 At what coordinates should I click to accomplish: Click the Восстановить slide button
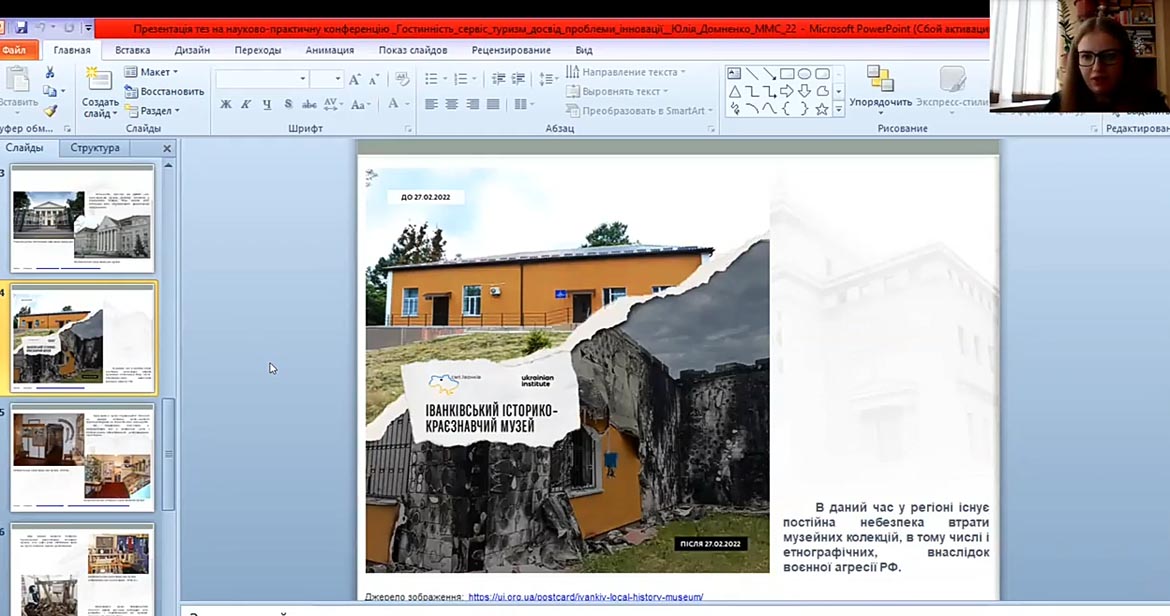click(x=164, y=92)
